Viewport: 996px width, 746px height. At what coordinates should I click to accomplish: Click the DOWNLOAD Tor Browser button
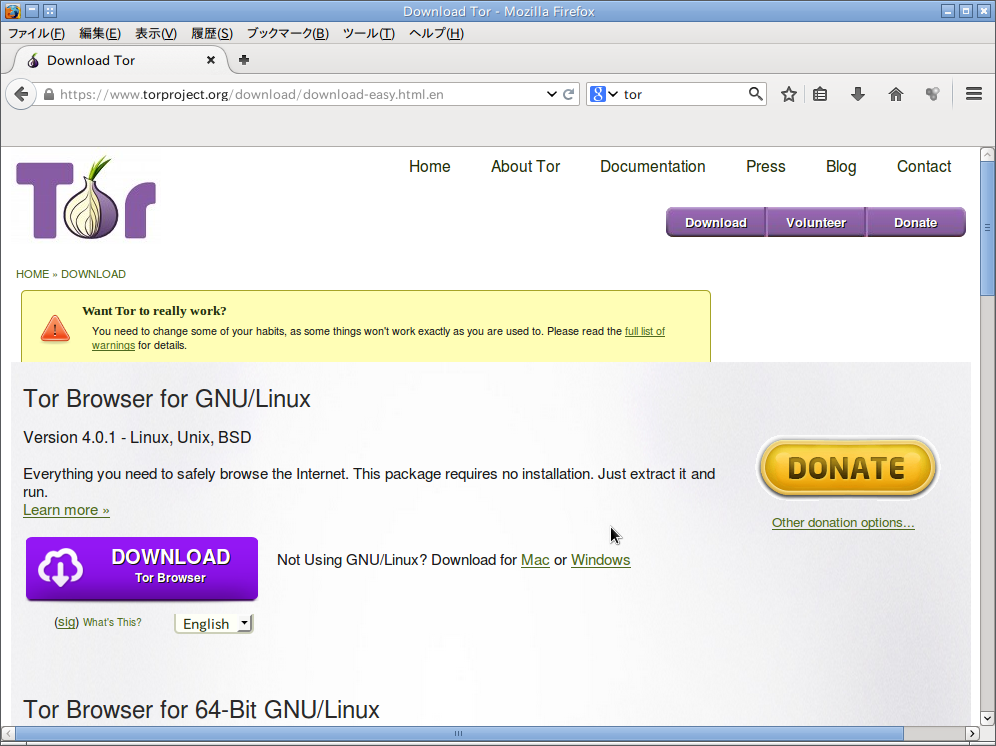(142, 569)
